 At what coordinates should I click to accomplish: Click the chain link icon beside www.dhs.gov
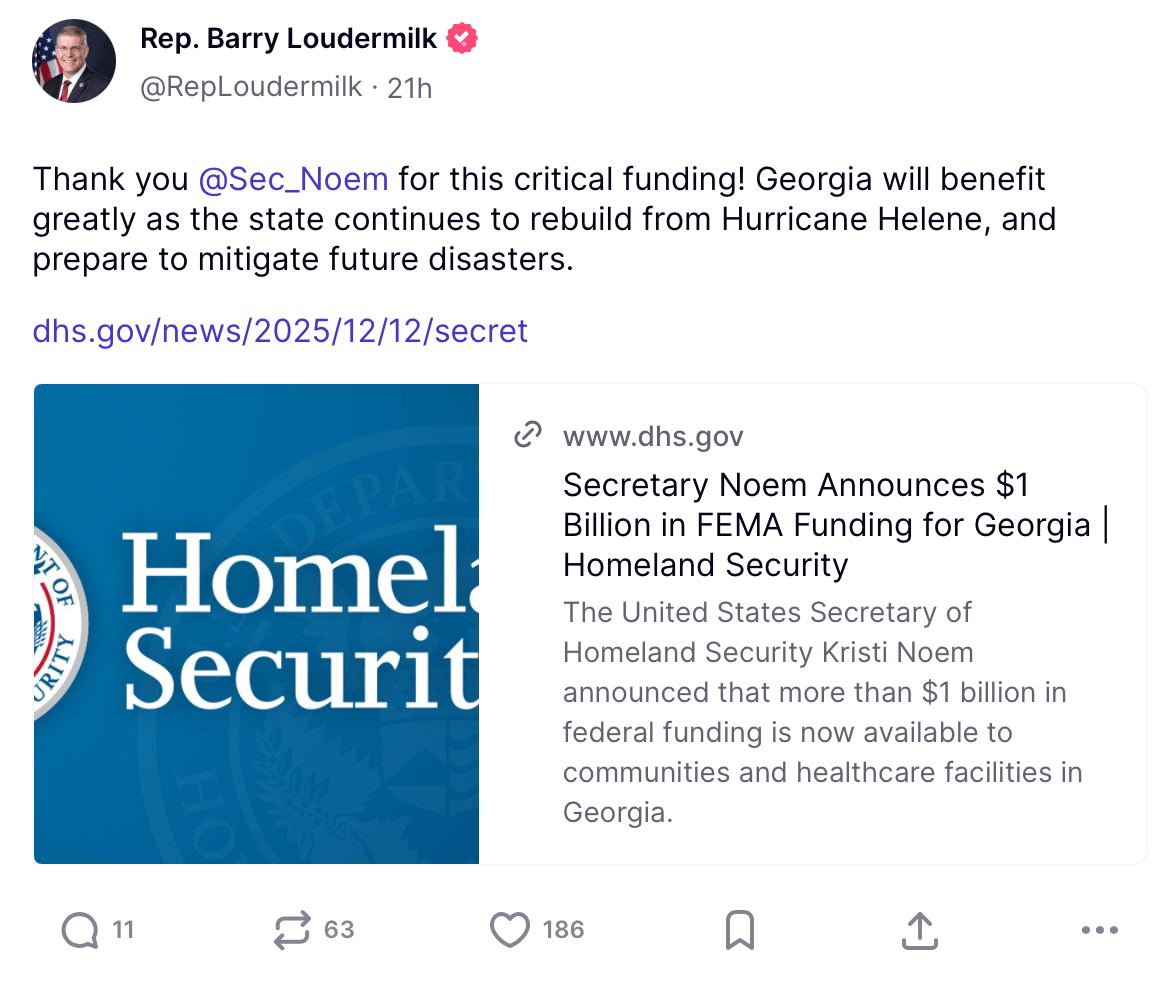click(x=527, y=436)
